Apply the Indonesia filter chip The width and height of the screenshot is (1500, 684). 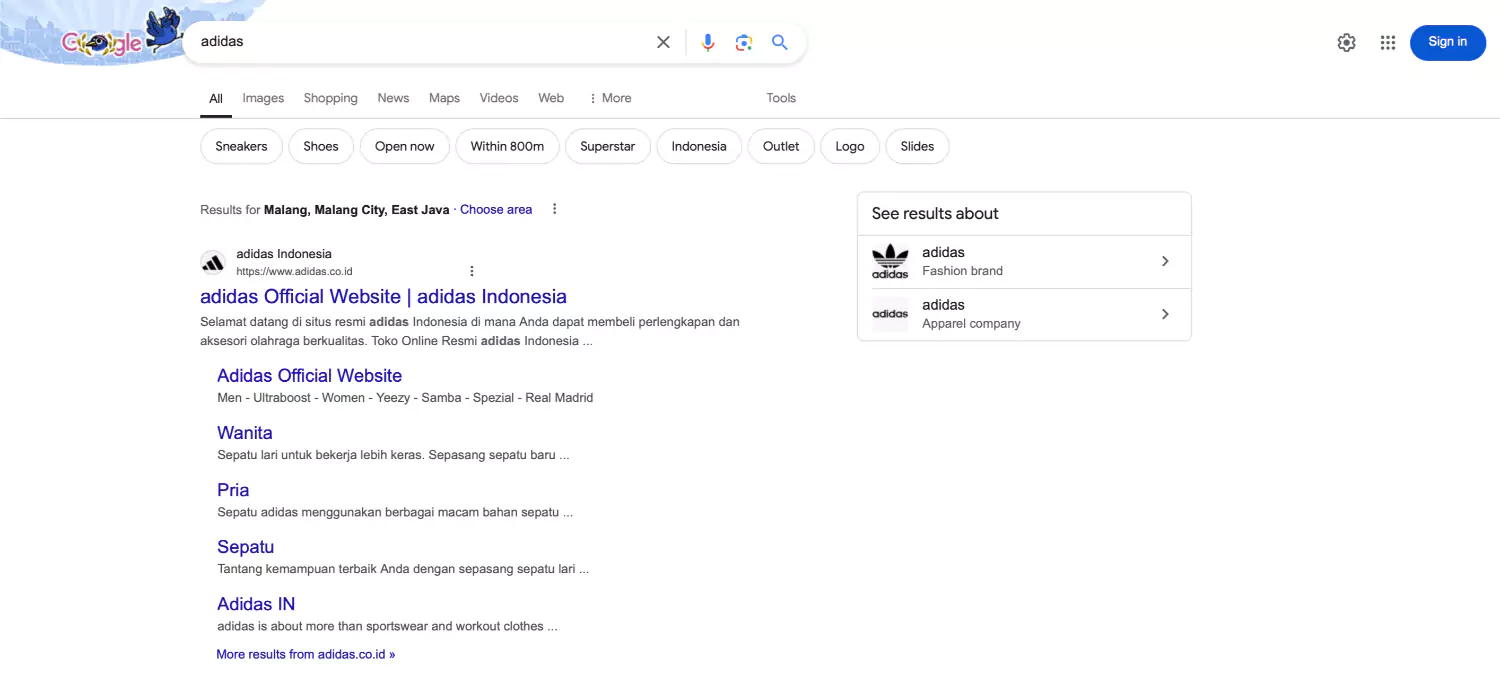[x=699, y=146]
